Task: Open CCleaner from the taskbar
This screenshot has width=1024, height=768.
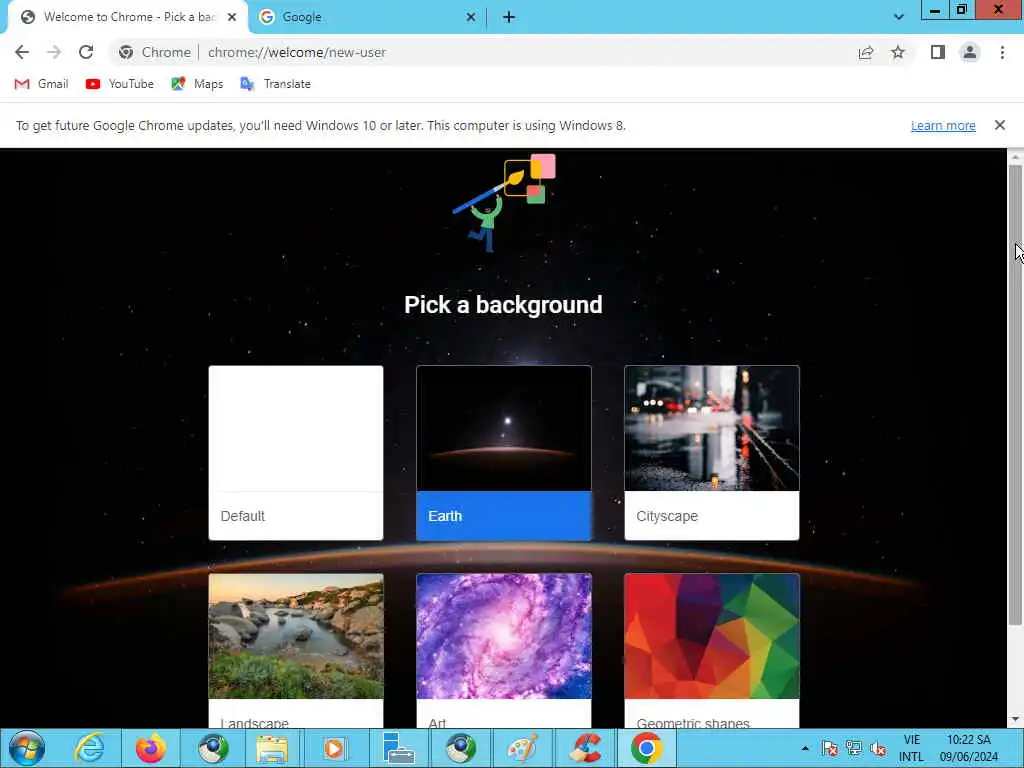Action: 585,748
